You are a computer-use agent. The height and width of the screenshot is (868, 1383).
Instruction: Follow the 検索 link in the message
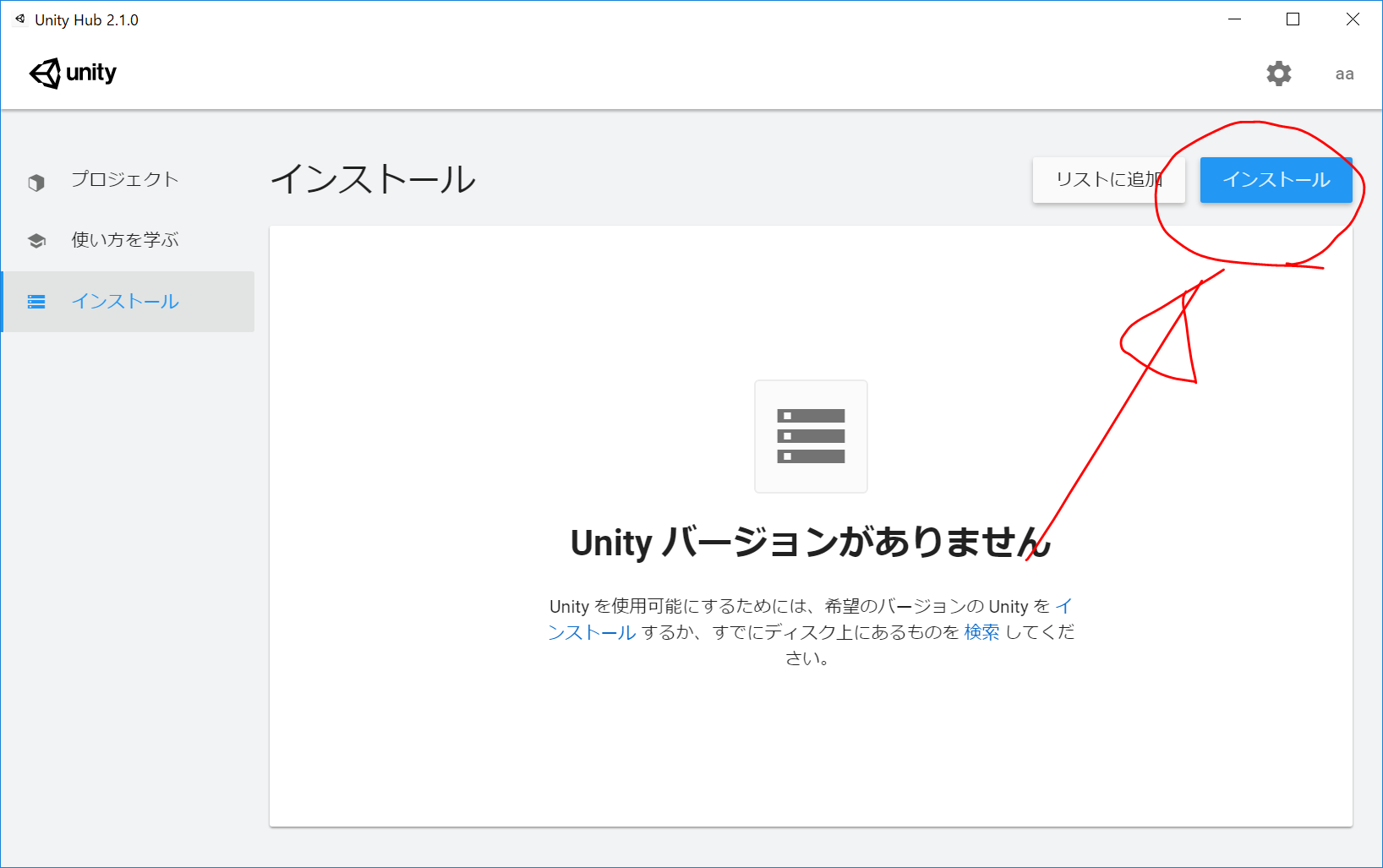981,632
